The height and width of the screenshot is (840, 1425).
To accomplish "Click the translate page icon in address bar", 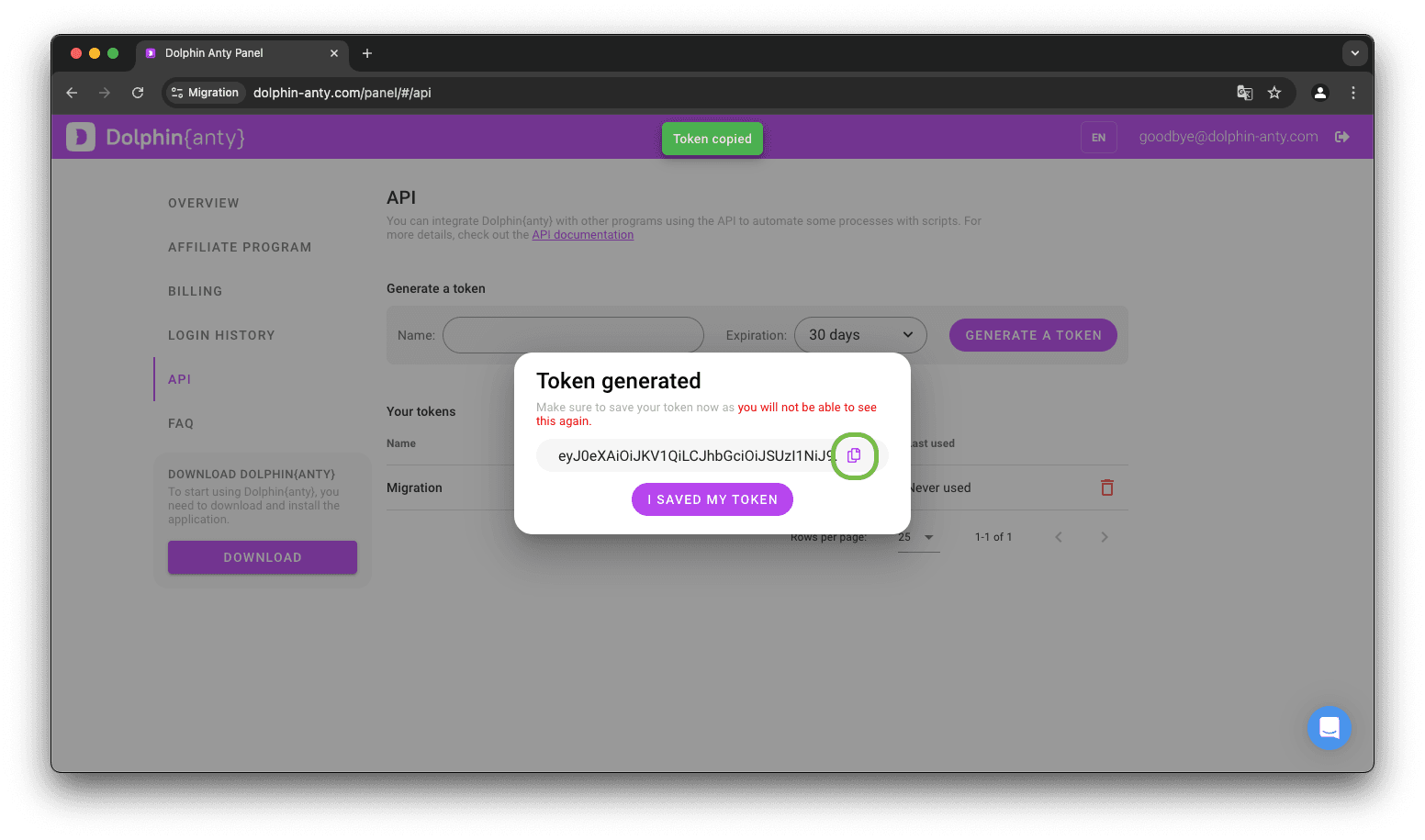I will [1244, 93].
